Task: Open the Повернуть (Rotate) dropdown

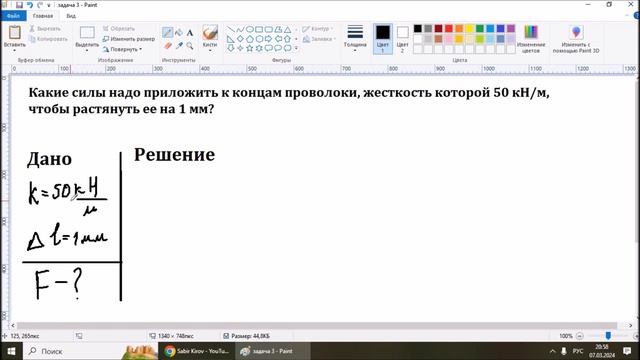Action: point(122,49)
